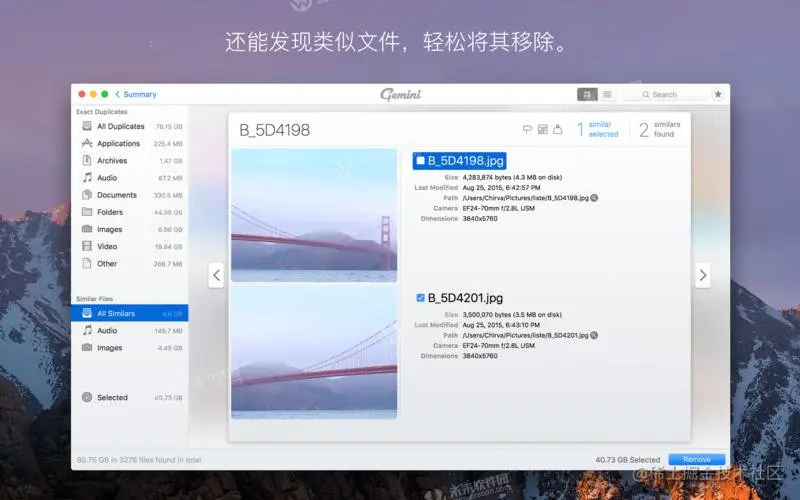Screen dimensions: 800x500
Task: Click the '40.73 GB Selected' status text
Action: 628,460
